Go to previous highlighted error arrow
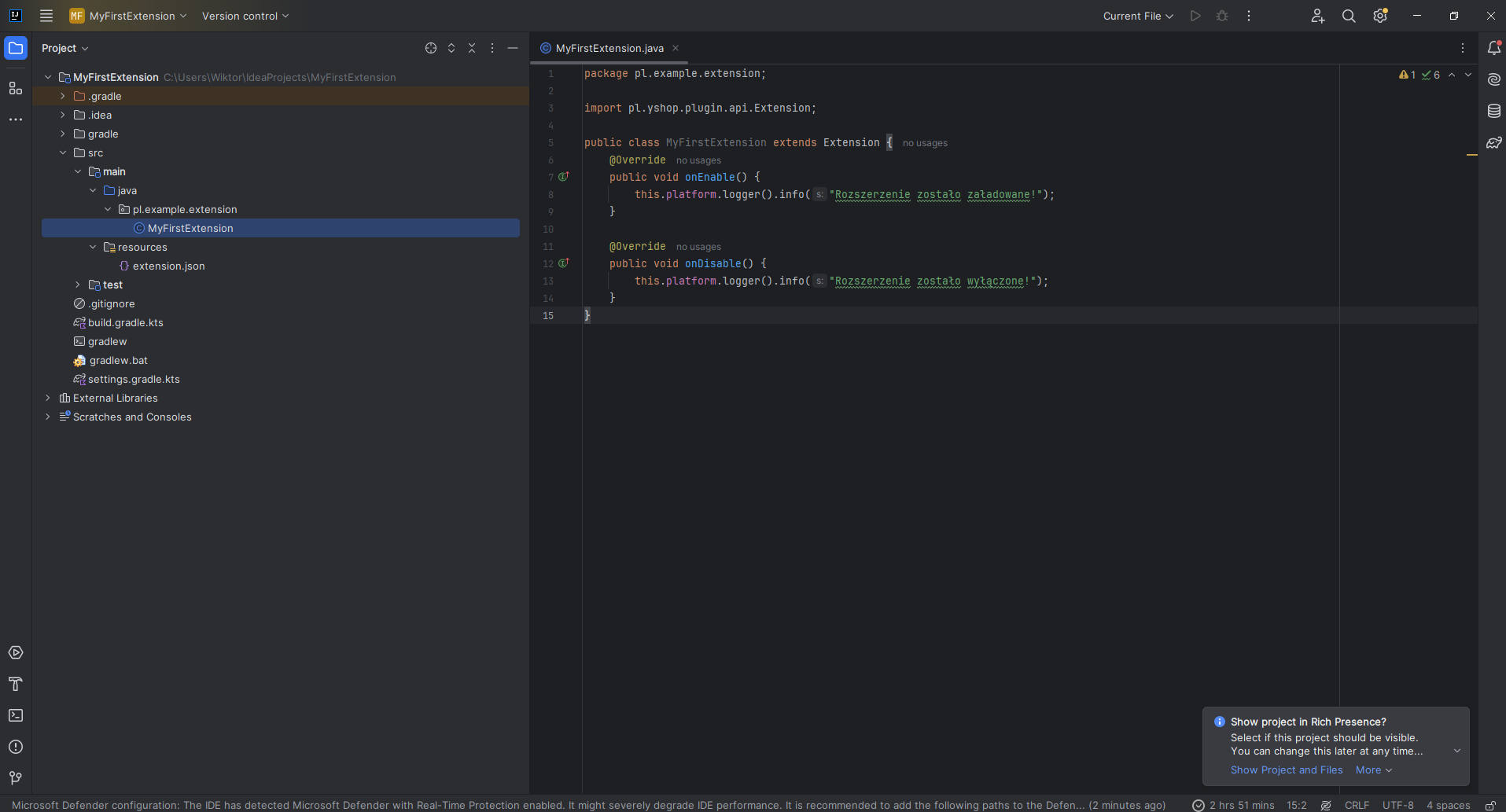1506x812 pixels. 1452,75
